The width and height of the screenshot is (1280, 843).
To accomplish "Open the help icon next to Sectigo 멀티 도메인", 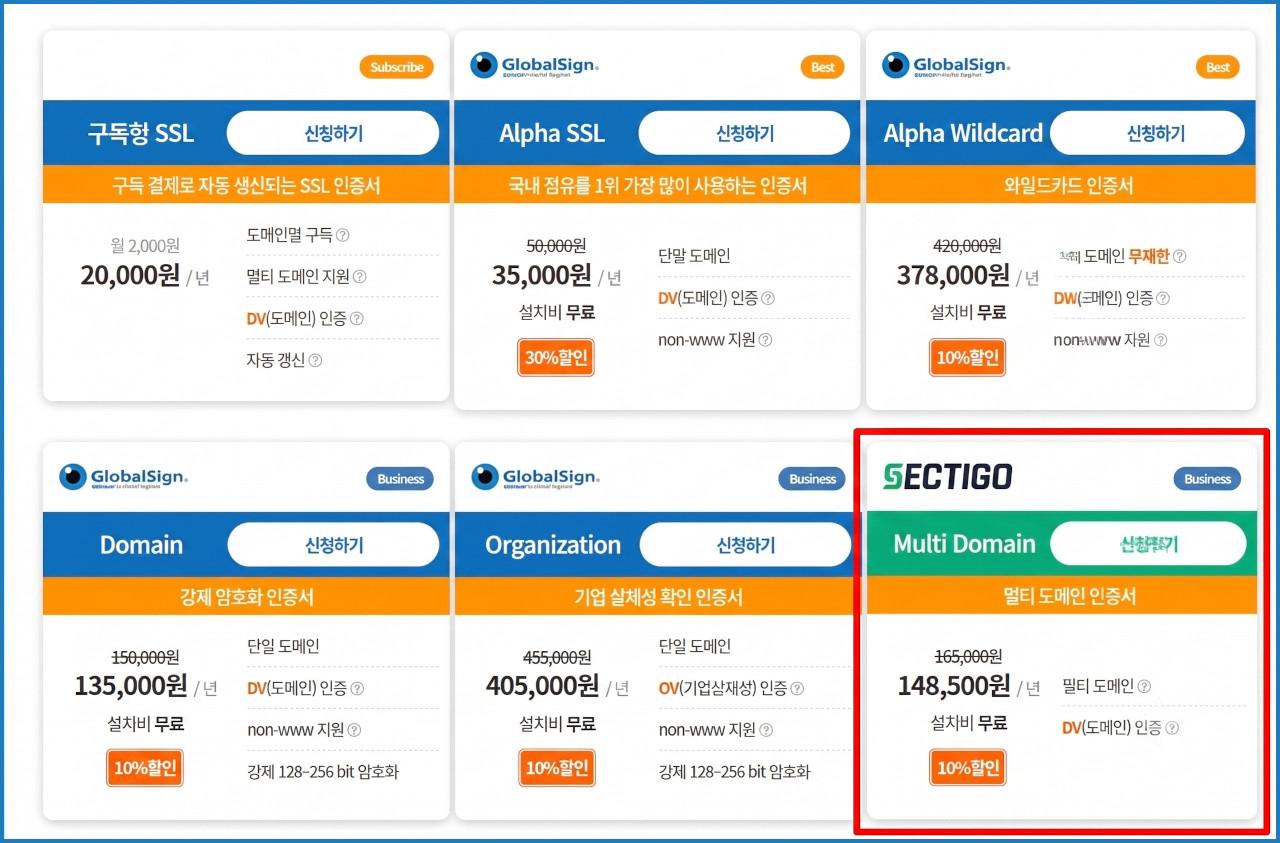I will coord(1144,687).
